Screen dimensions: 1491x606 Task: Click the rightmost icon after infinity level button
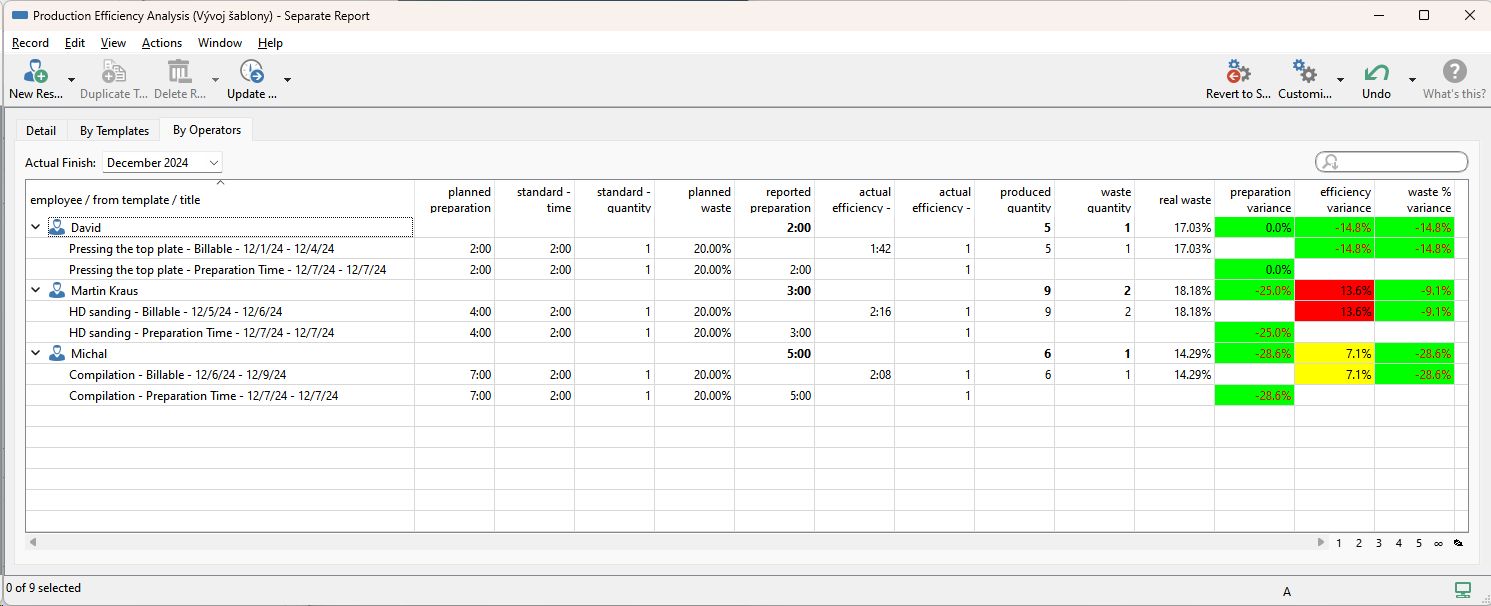click(x=1458, y=543)
